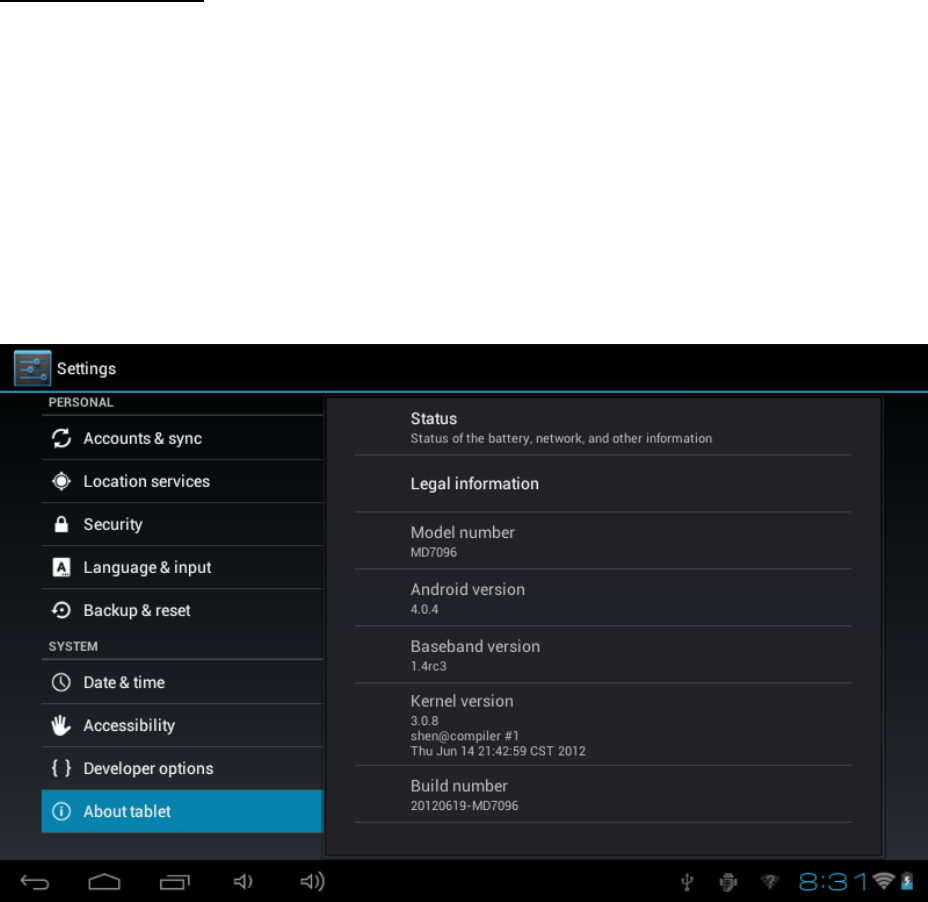Open Date & time settings
This screenshot has width=928, height=902.
click(182, 682)
